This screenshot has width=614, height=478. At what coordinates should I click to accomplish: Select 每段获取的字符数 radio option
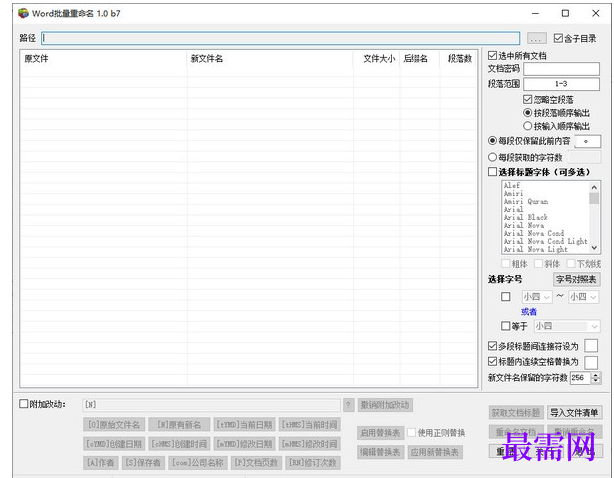(x=492, y=157)
